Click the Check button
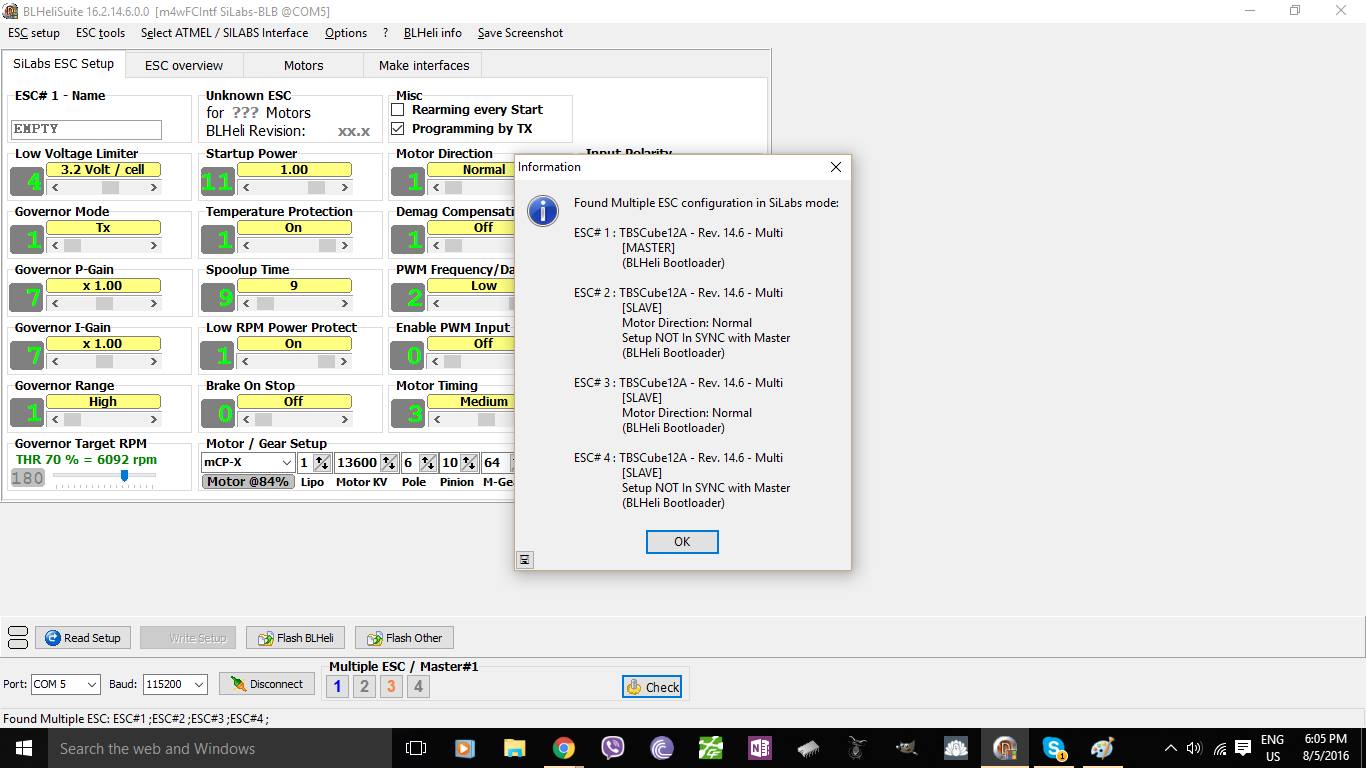Viewport: 1366px width, 768px height. coord(652,687)
